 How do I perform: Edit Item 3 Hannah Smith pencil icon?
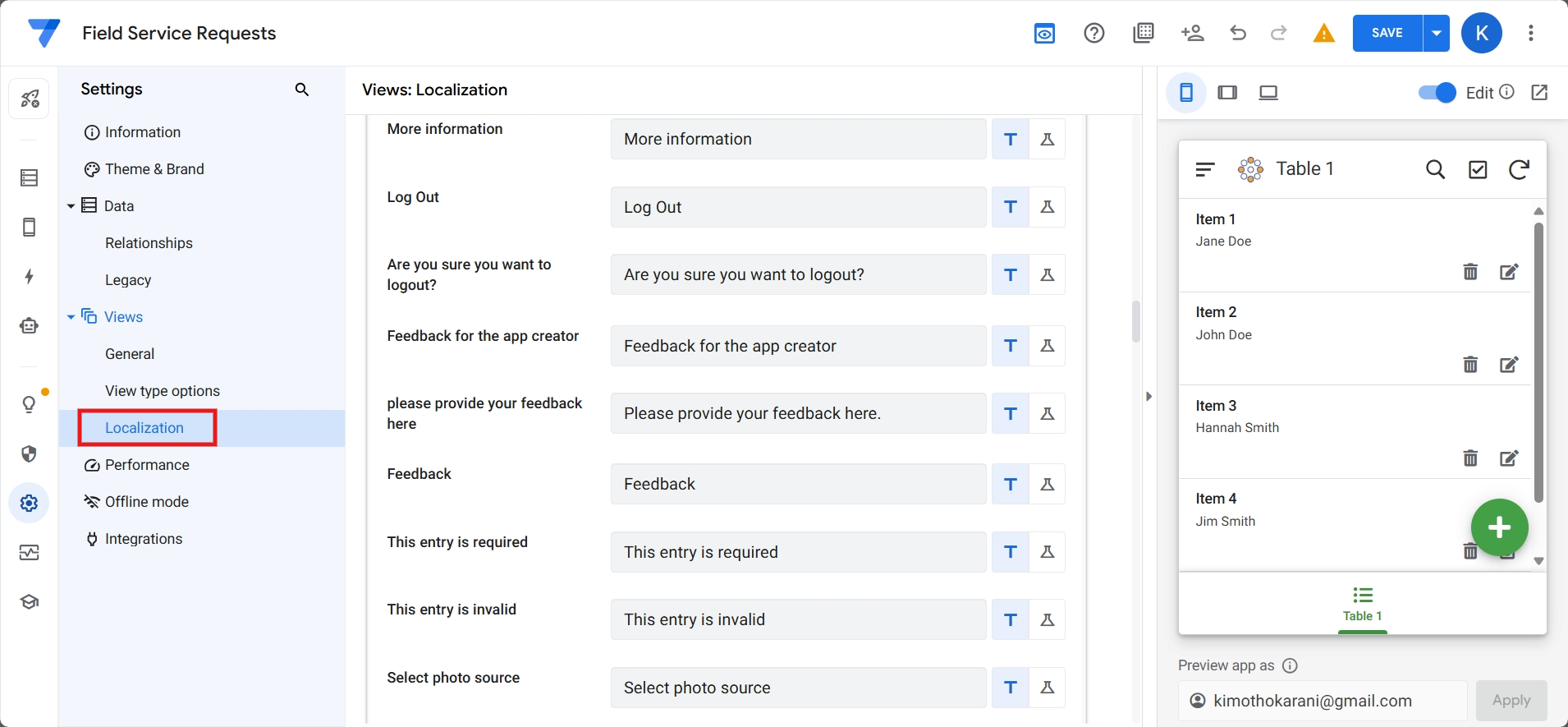point(1509,458)
